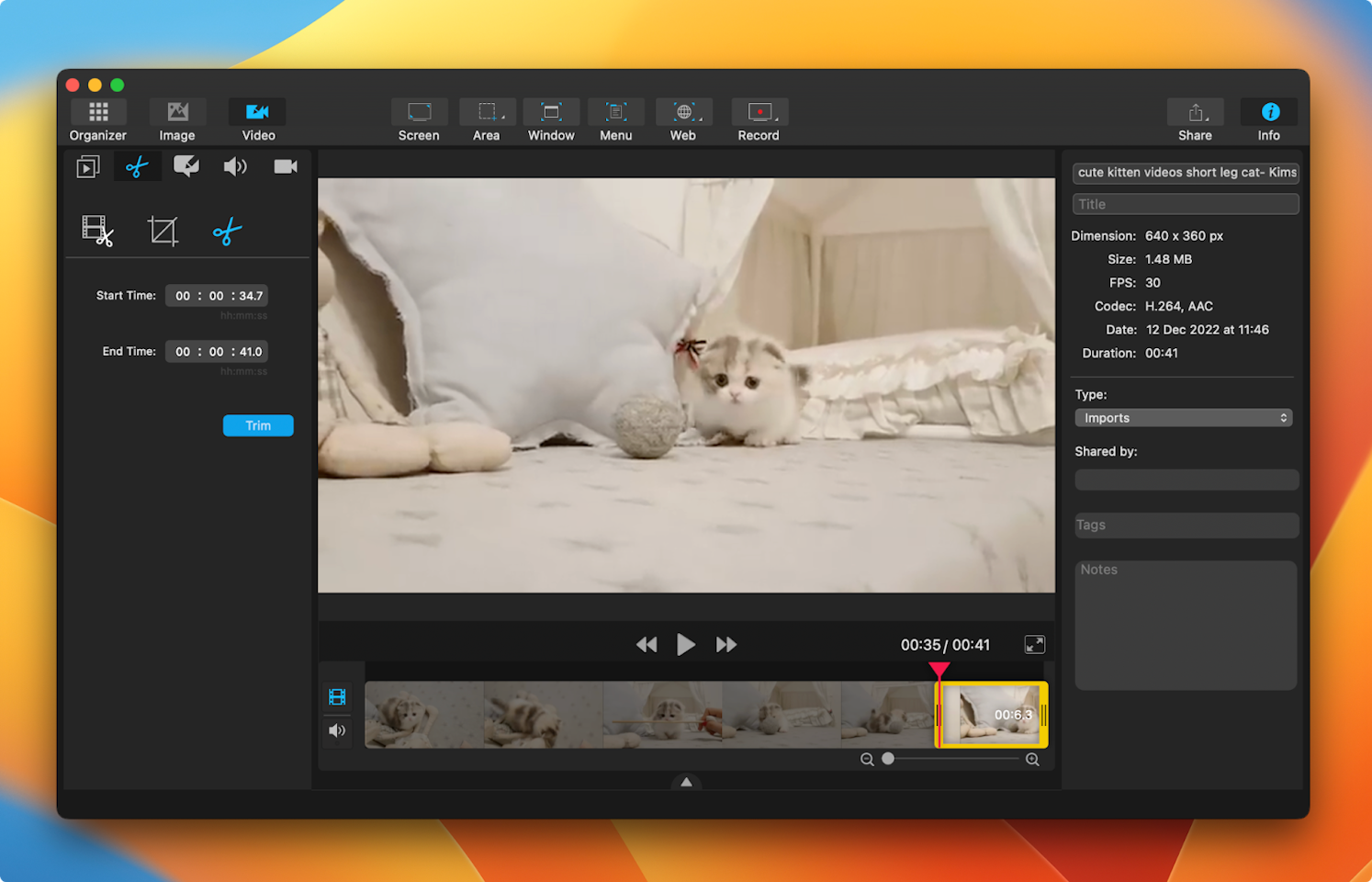Enable fullscreen preview mode
This screenshot has height=882, width=1372.
tap(1034, 644)
